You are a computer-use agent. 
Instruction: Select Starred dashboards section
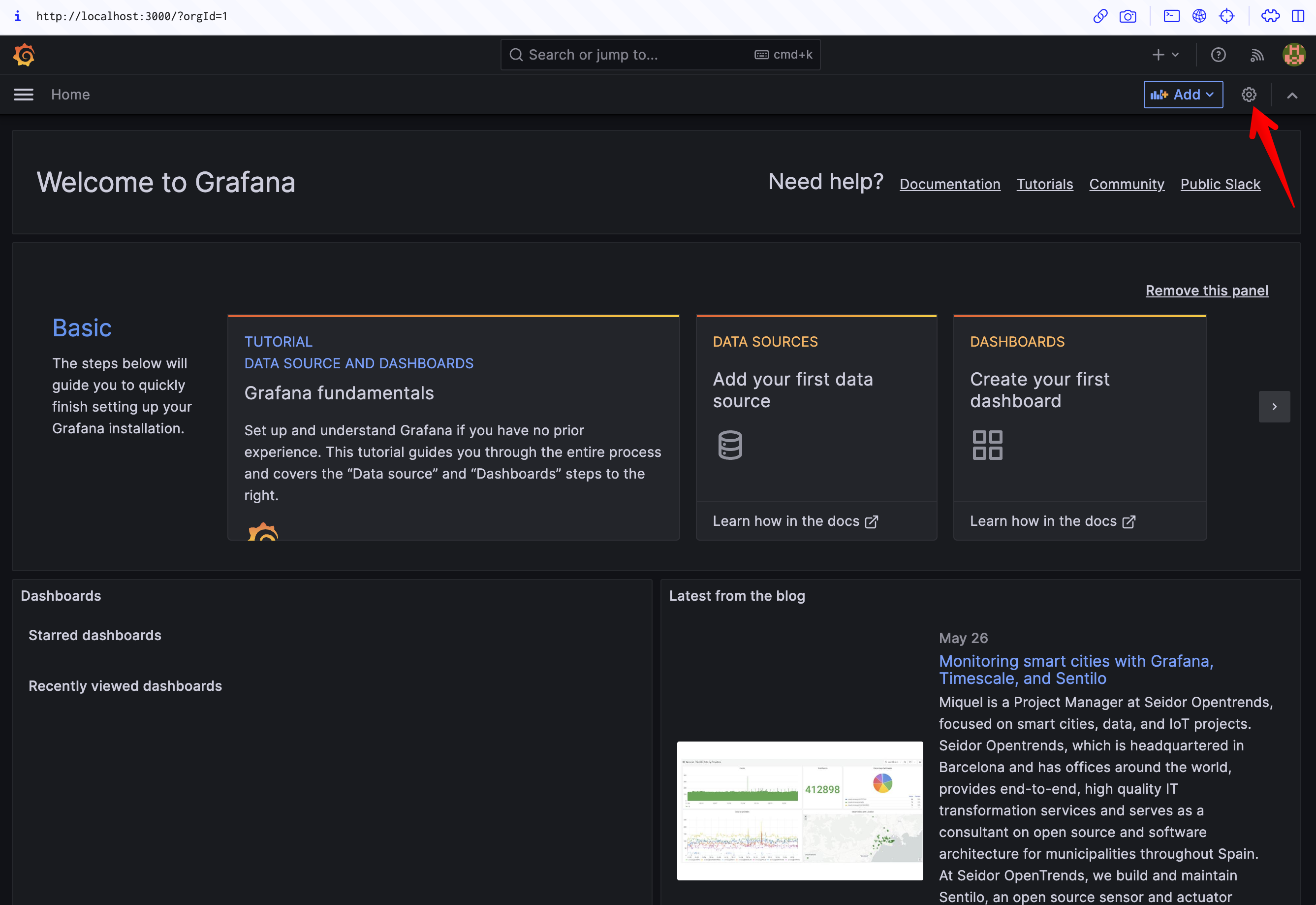pos(95,634)
